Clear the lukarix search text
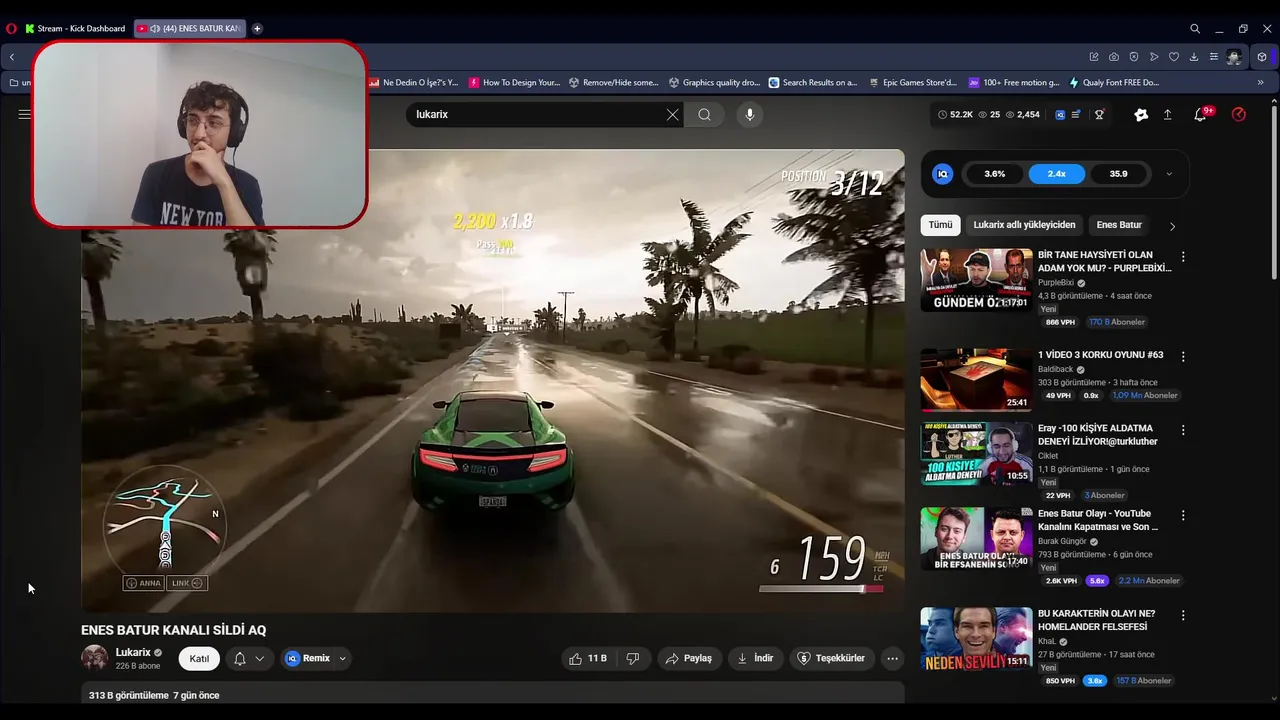1280x720 pixels. tap(672, 114)
